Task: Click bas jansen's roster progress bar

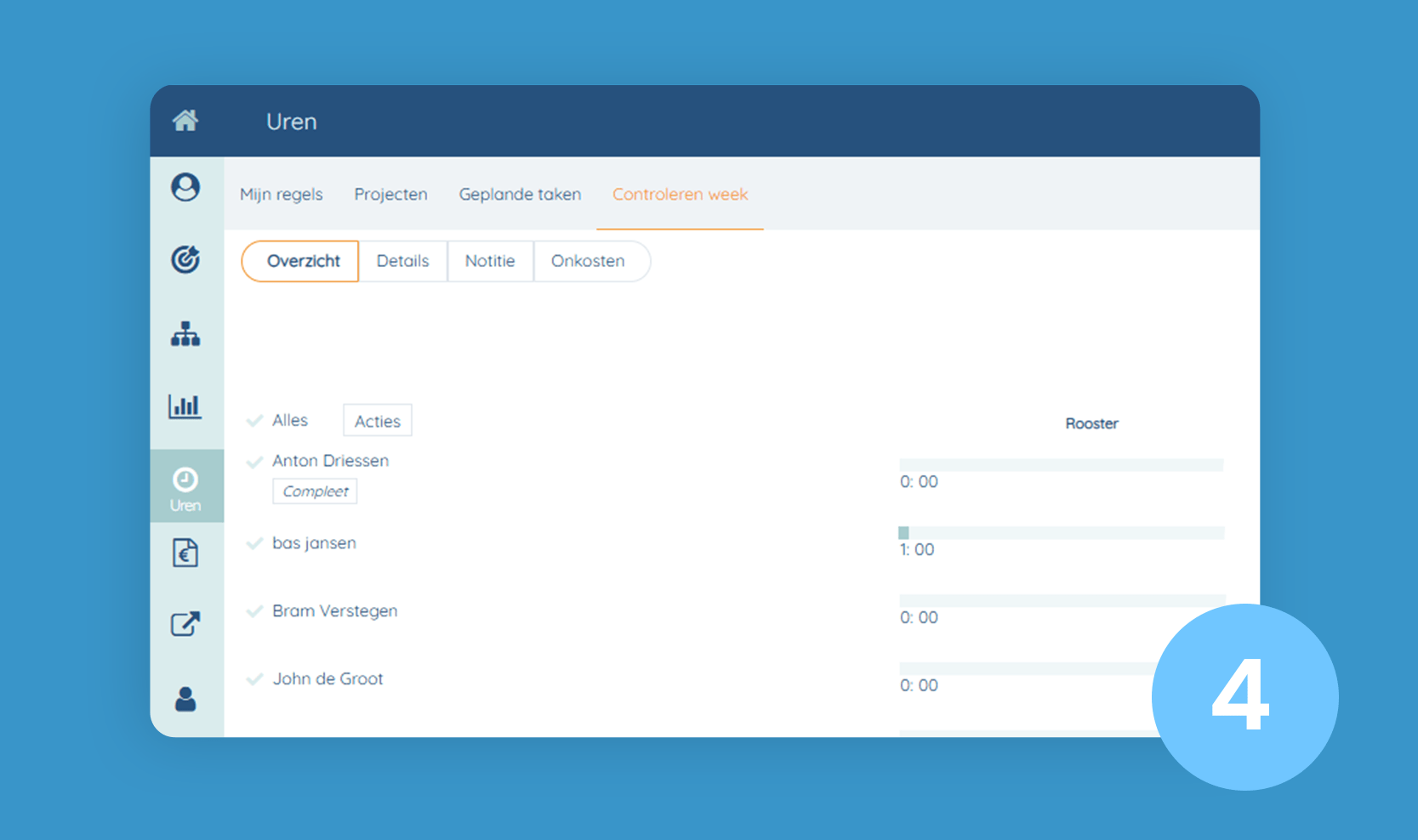Action: coord(1061,533)
